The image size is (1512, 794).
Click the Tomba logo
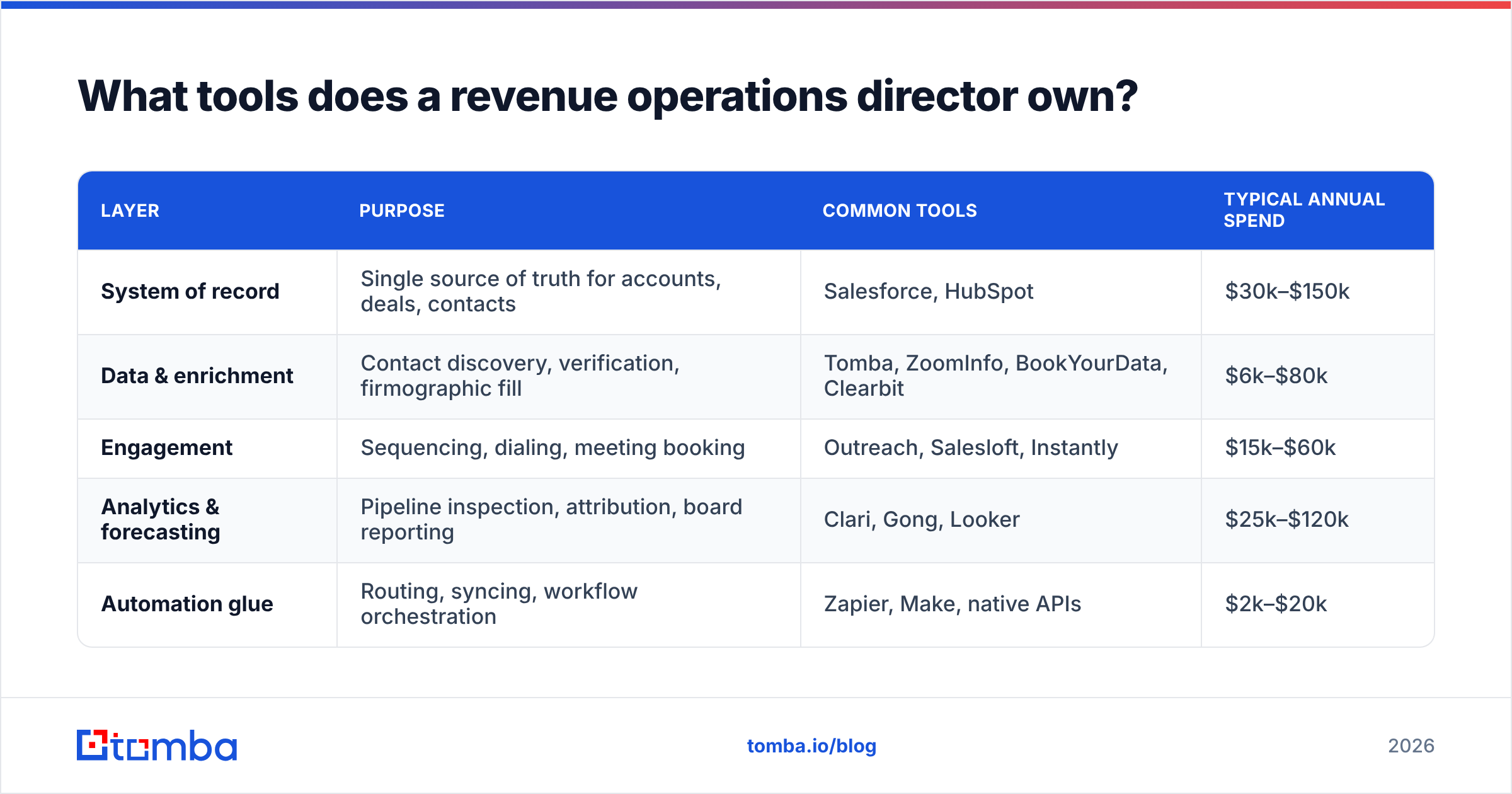[x=157, y=745]
